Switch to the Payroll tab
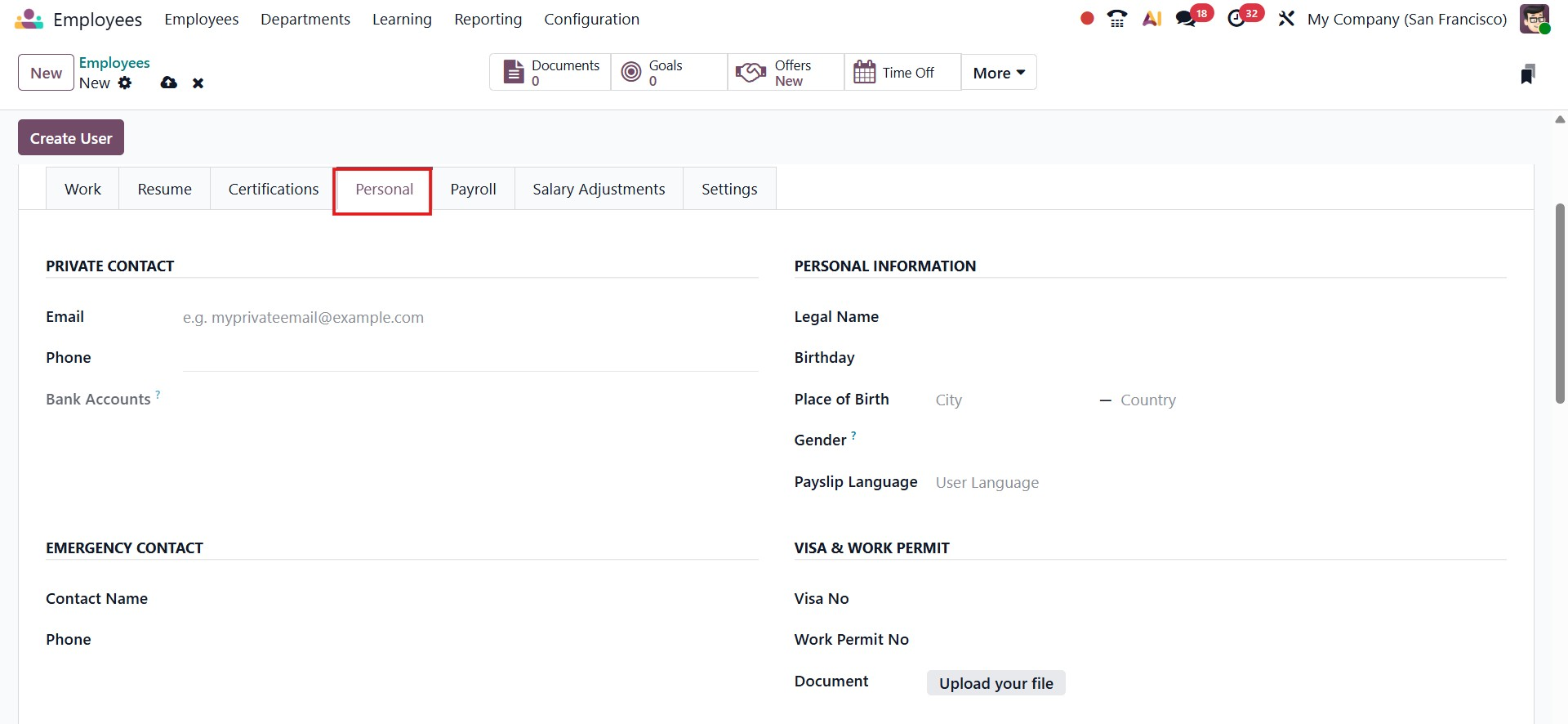 473,189
